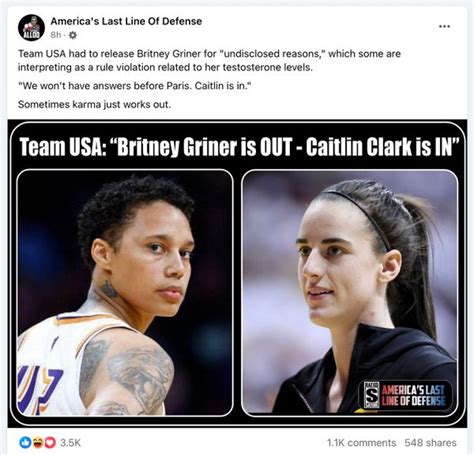Screen dimensions: 474x455
Task: Click the post text about undisclosed reasons
Action: (x=209, y=60)
